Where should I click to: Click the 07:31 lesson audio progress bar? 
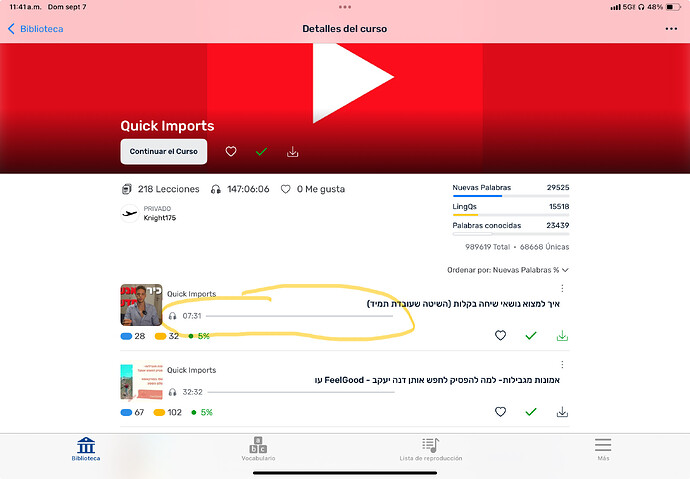point(298,316)
